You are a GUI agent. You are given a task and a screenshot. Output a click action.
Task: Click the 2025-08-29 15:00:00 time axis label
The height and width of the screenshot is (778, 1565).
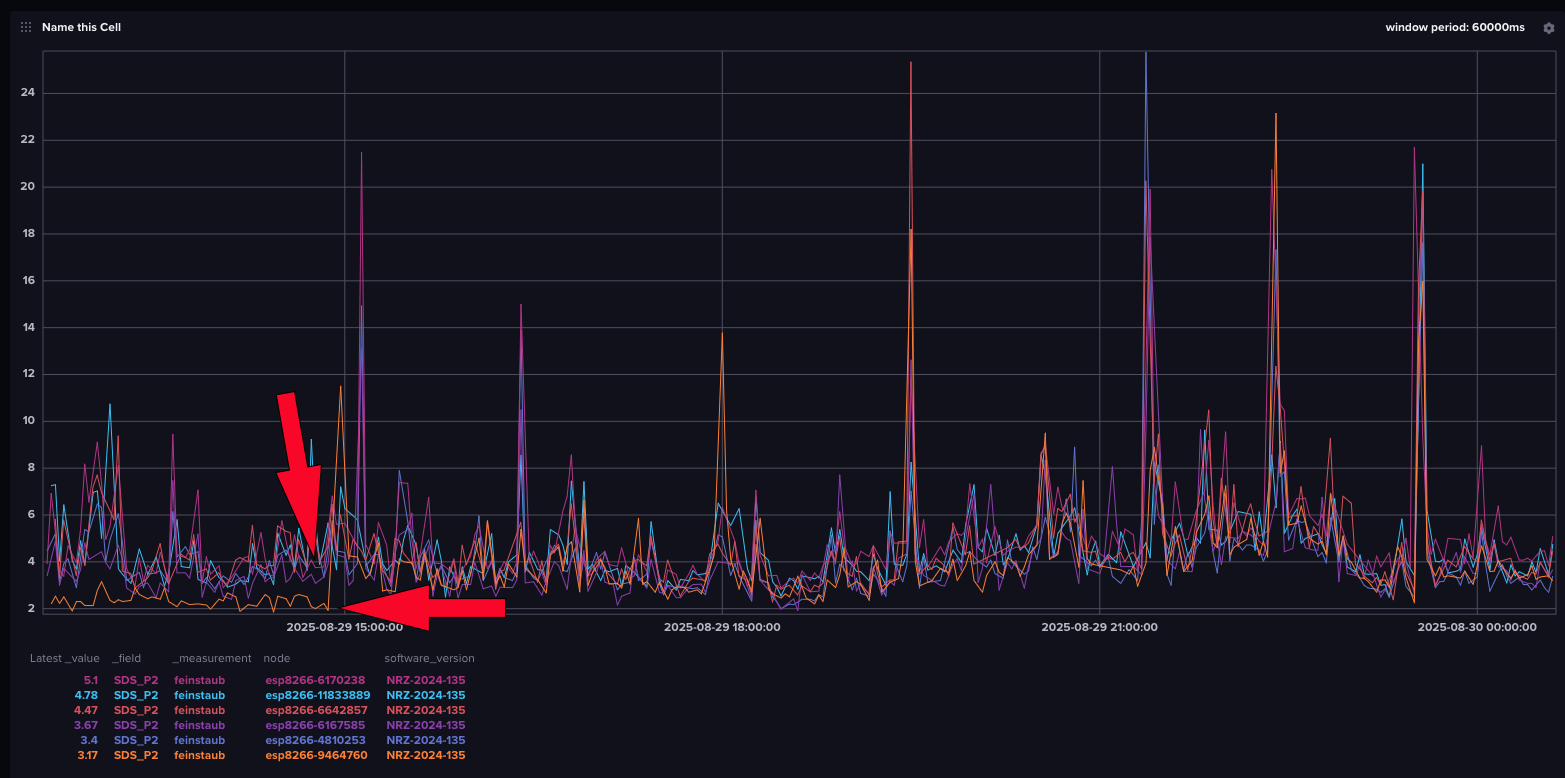tap(344, 627)
